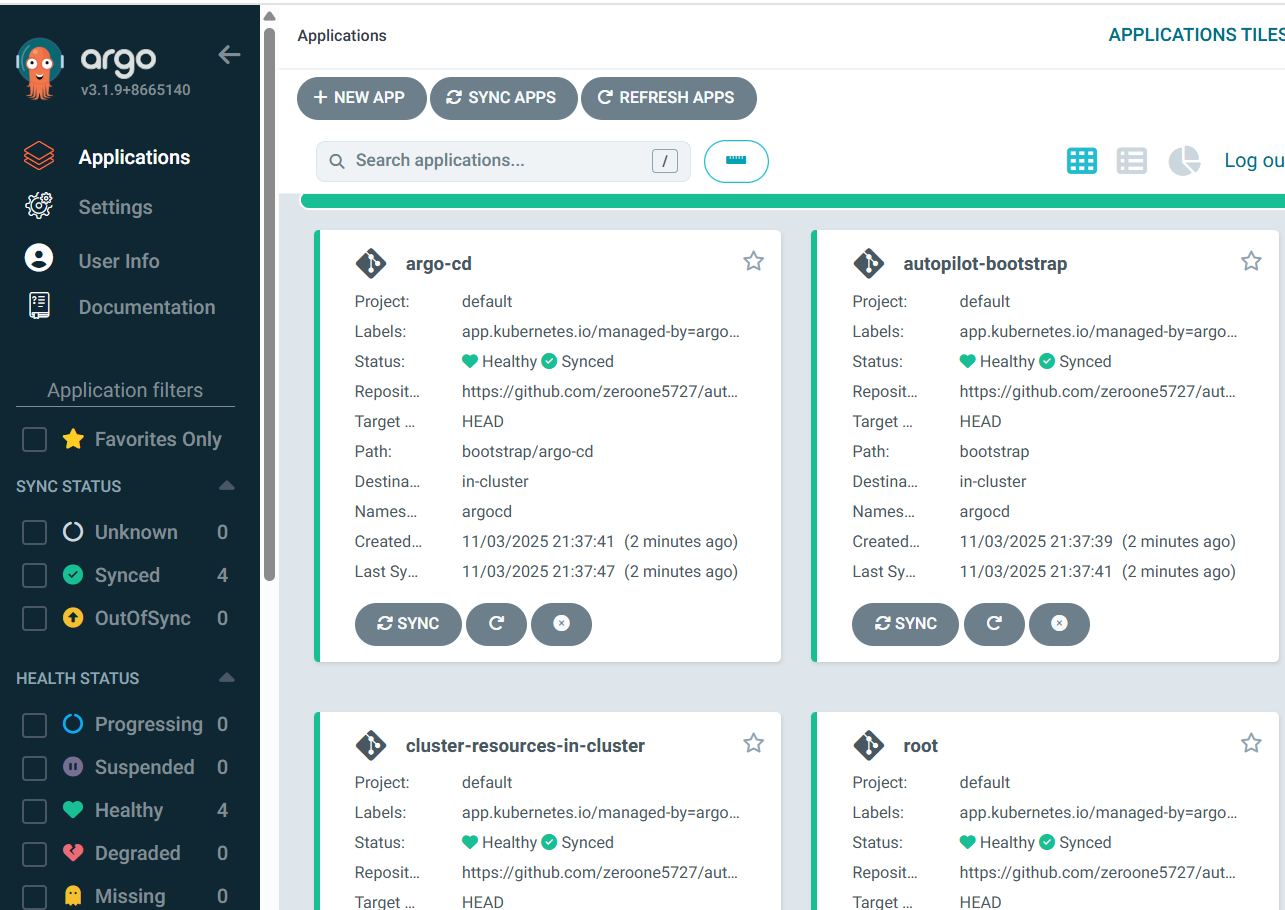Collapse the HEALTH STATUS filter section

click(x=227, y=677)
